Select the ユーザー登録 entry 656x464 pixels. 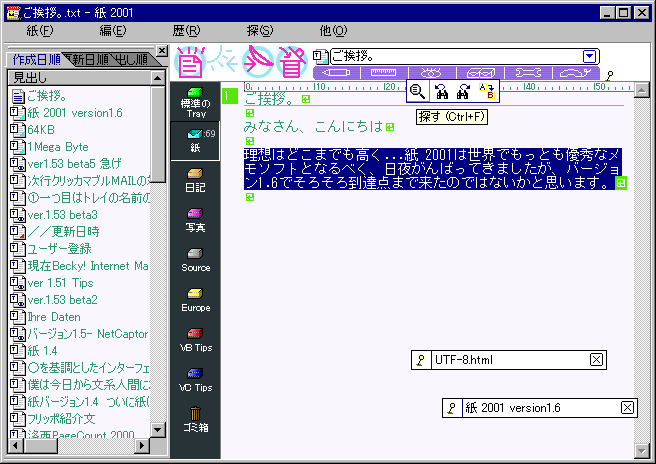[x=79, y=249]
